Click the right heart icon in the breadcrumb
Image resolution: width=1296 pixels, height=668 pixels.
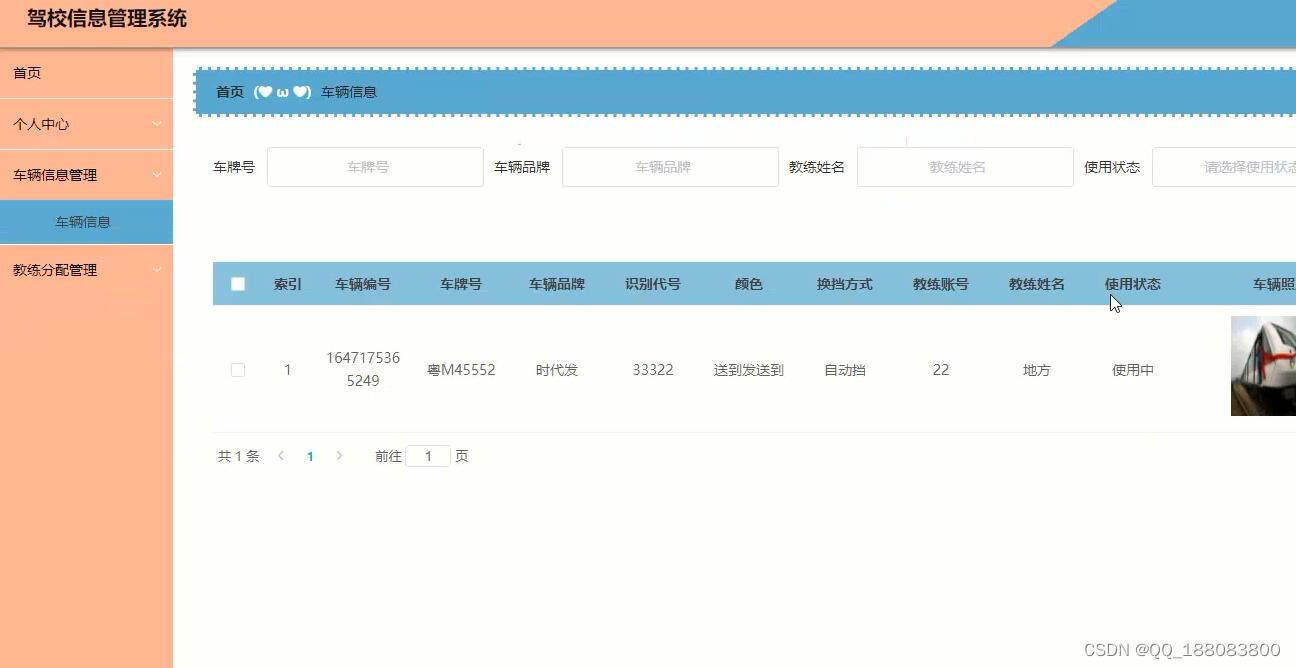click(x=300, y=91)
